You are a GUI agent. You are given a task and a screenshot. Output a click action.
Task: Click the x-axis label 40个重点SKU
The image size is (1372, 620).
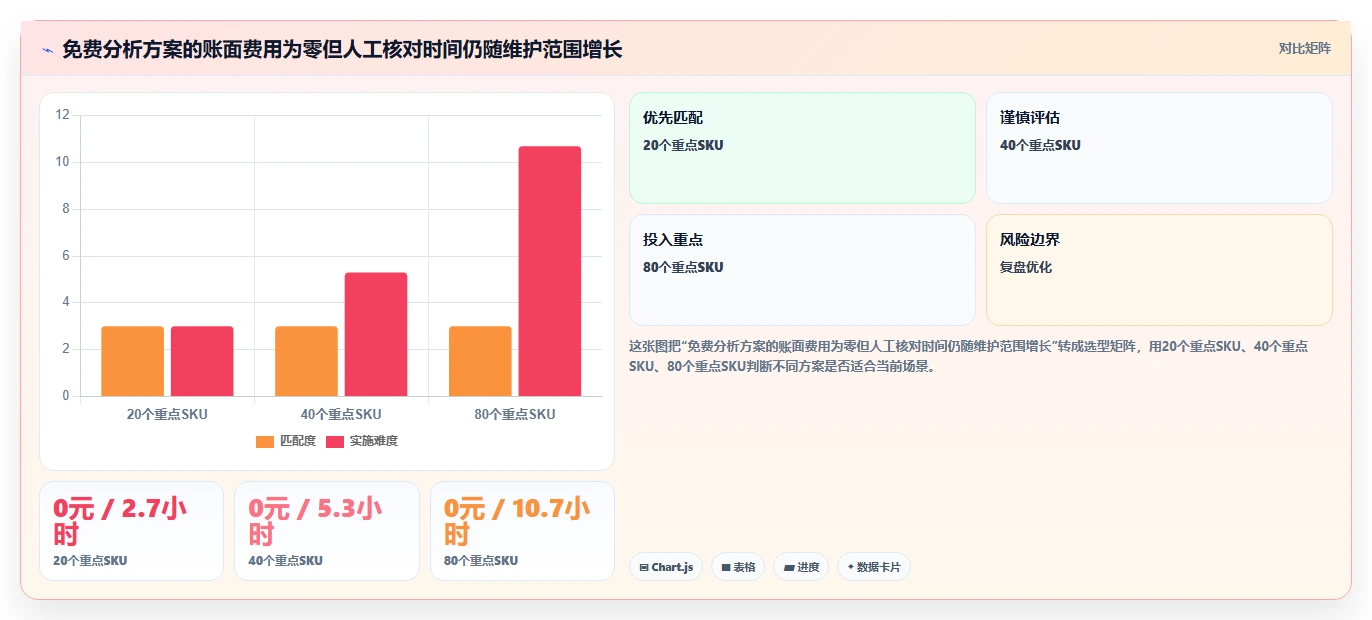tap(341, 414)
